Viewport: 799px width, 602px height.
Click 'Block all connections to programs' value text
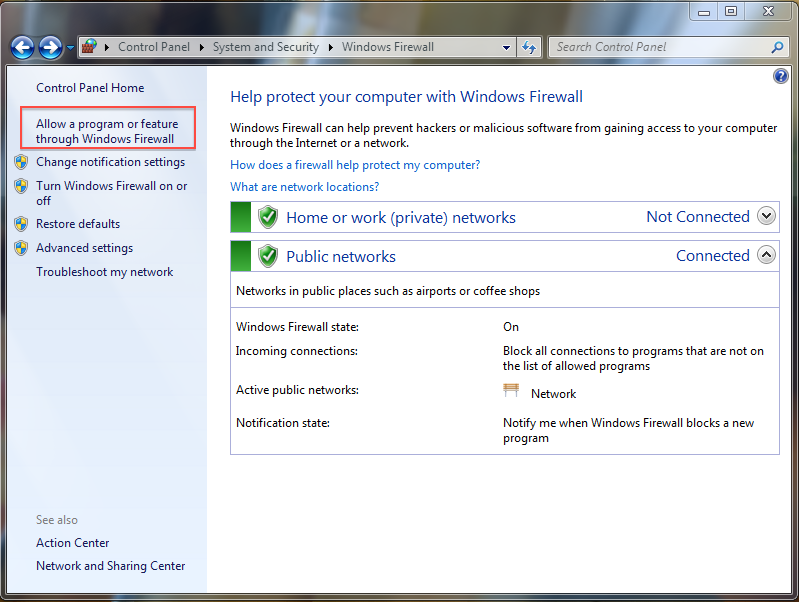pyautogui.click(x=633, y=358)
